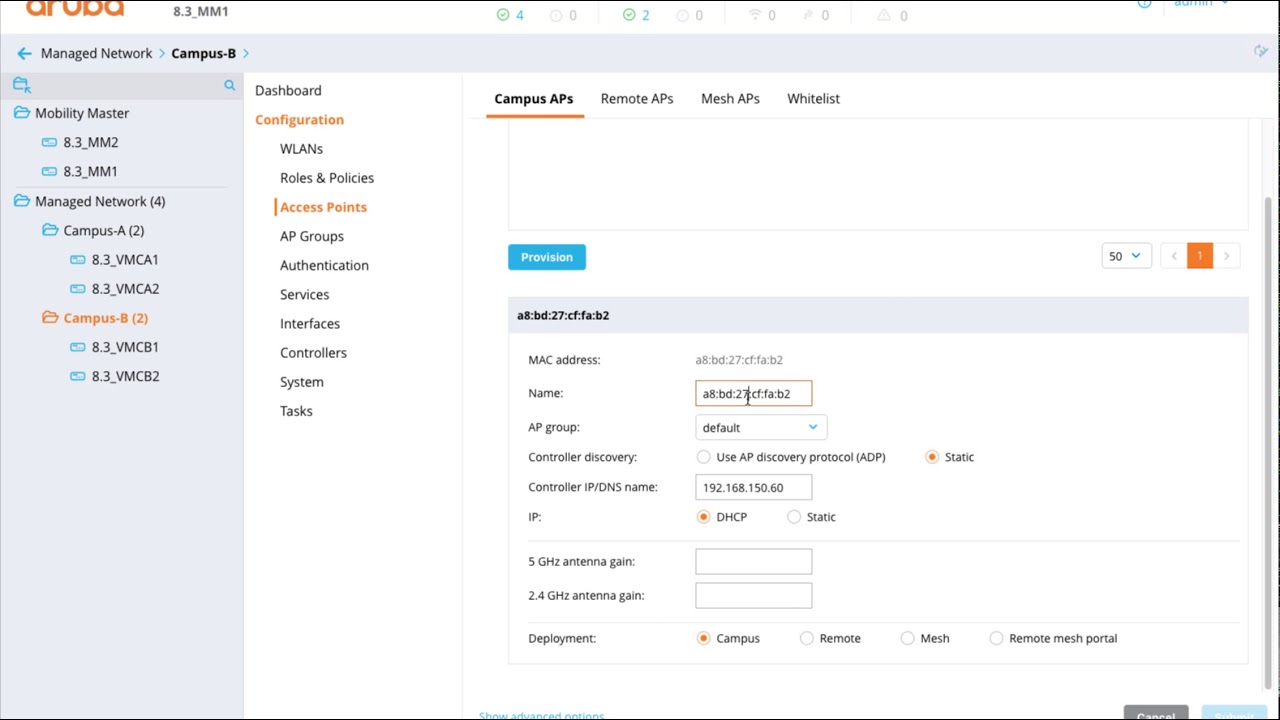Select Static for IP

tap(794, 517)
